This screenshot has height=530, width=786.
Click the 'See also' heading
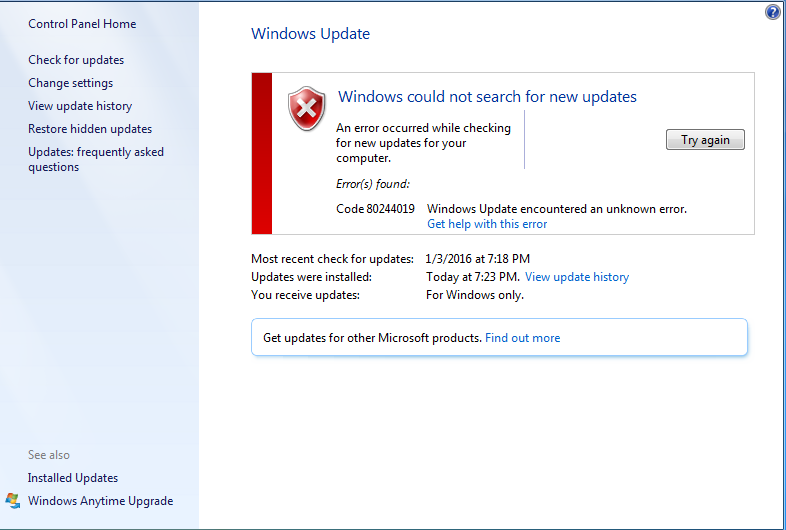[49, 455]
